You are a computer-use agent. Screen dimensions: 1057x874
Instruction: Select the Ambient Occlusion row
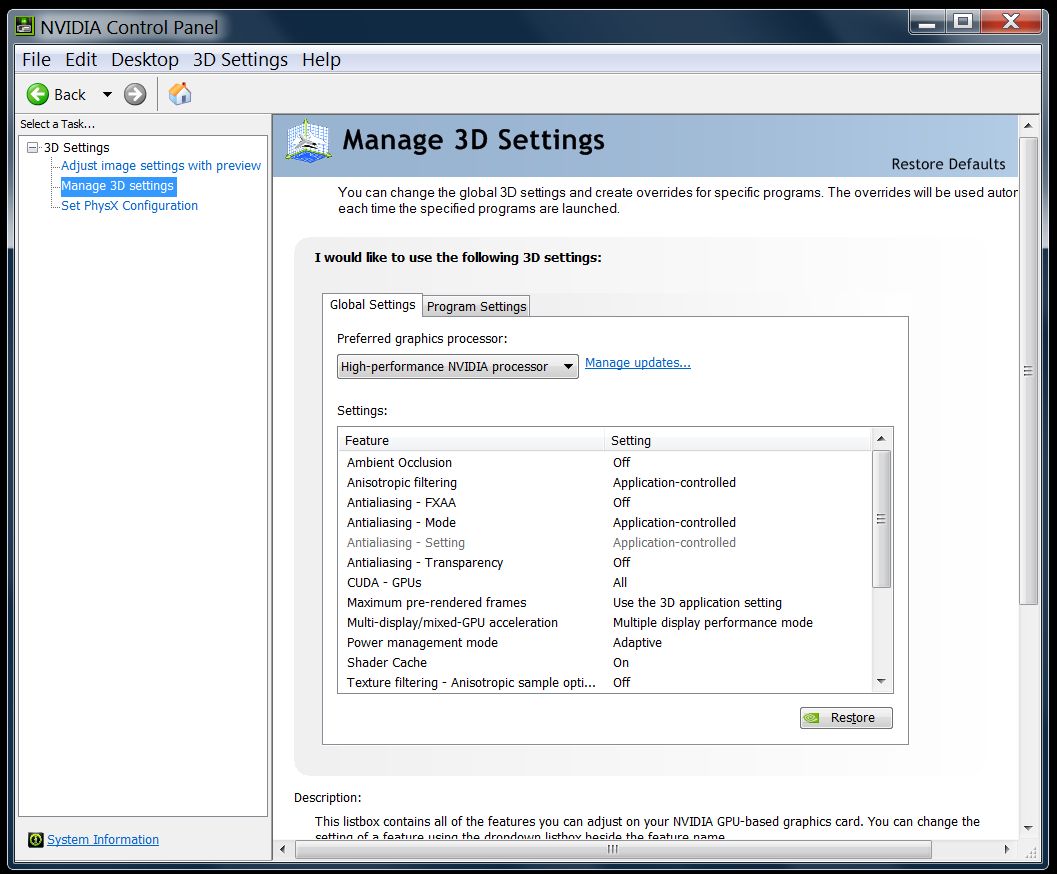click(x=605, y=463)
